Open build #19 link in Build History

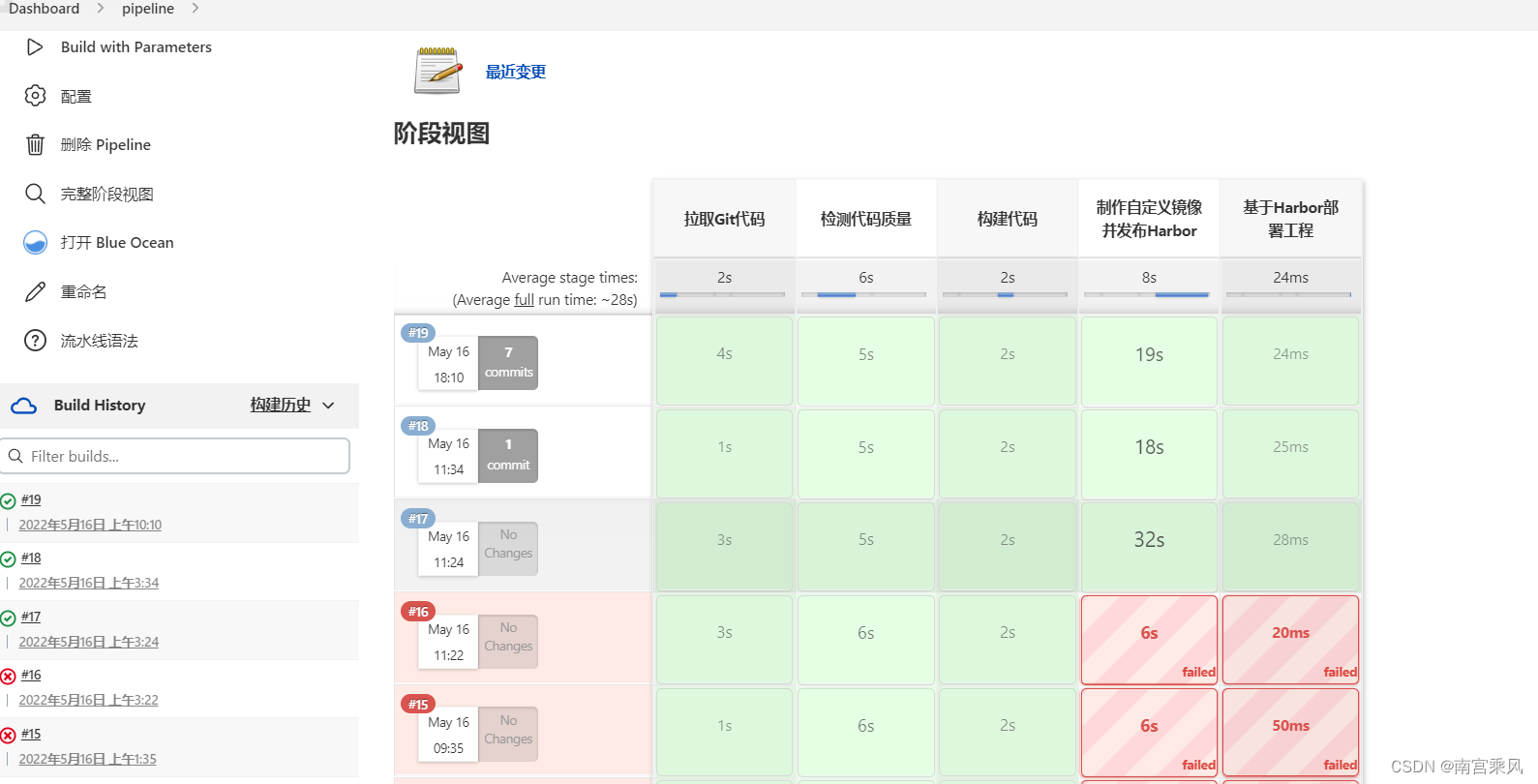[31, 499]
